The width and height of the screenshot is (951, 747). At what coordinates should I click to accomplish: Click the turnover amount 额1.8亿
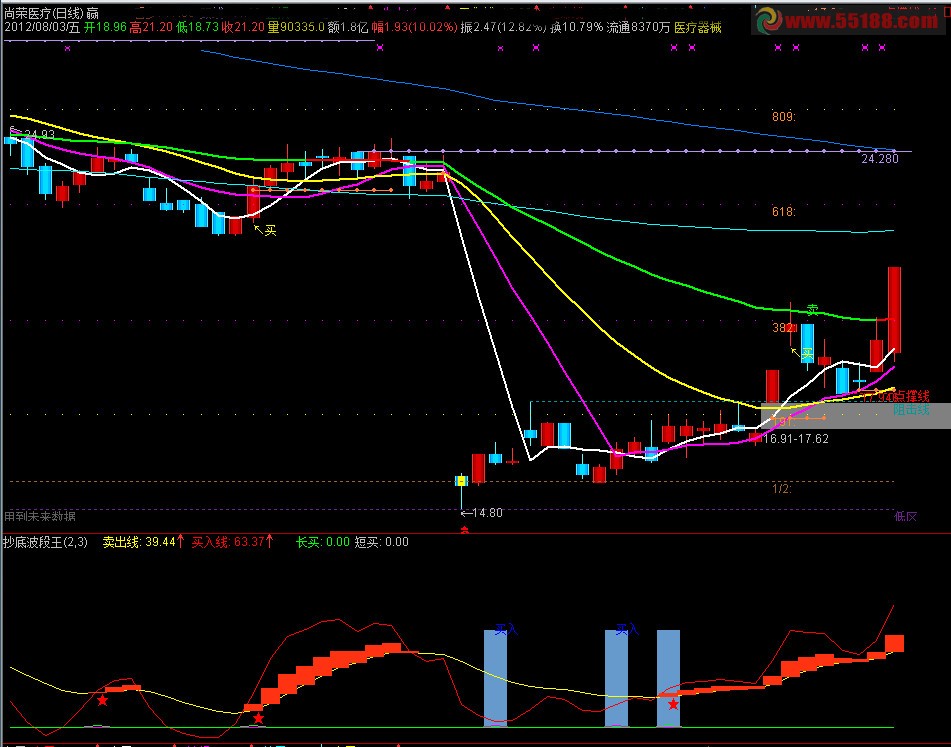tap(348, 28)
